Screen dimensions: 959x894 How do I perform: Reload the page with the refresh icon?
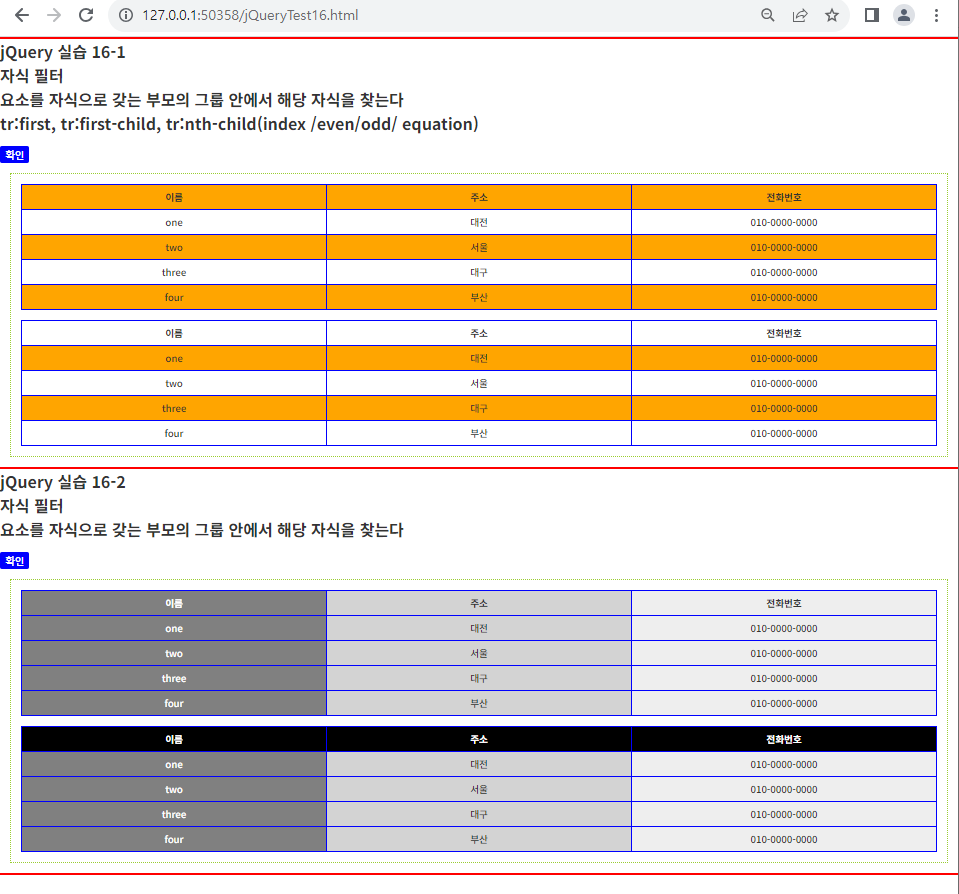click(x=86, y=15)
